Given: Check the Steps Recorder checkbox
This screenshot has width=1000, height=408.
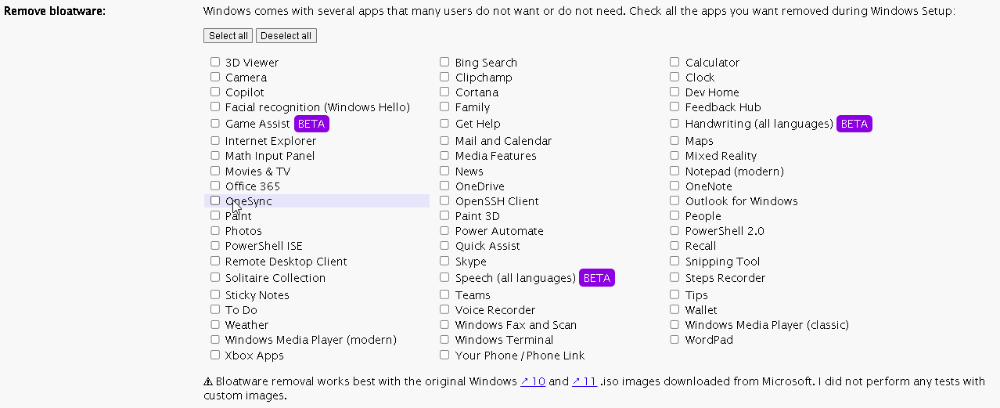Looking at the screenshot, I should pyautogui.click(x=675, y=277).
